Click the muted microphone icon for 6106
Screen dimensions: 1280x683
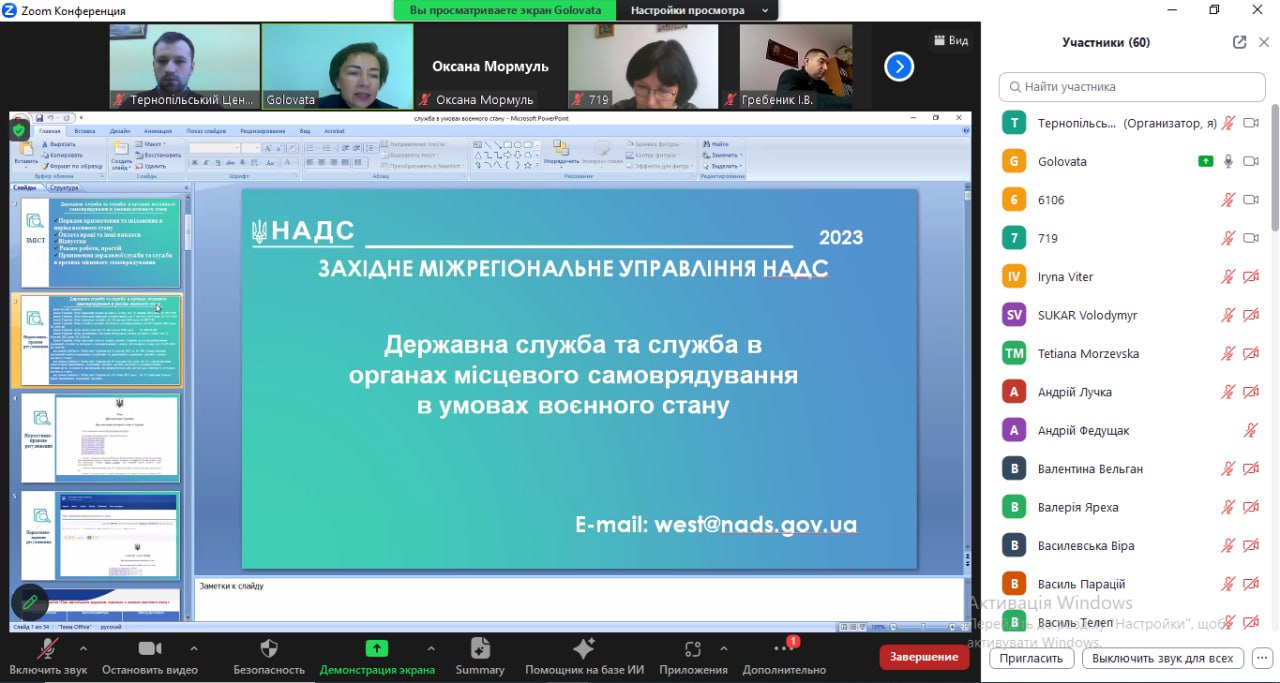[x=1228, y=200]
